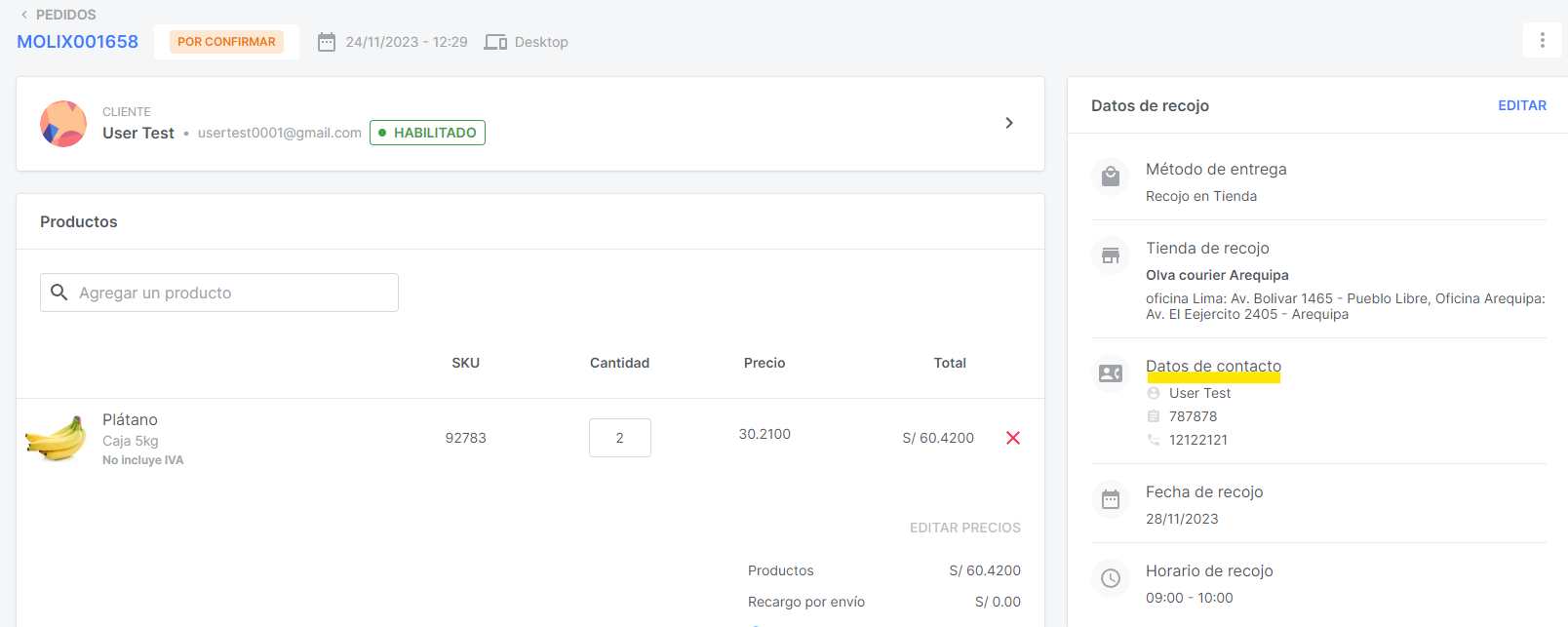Open the three-dot options menu
The image size is (1568, 627).
pos(1542,40)
